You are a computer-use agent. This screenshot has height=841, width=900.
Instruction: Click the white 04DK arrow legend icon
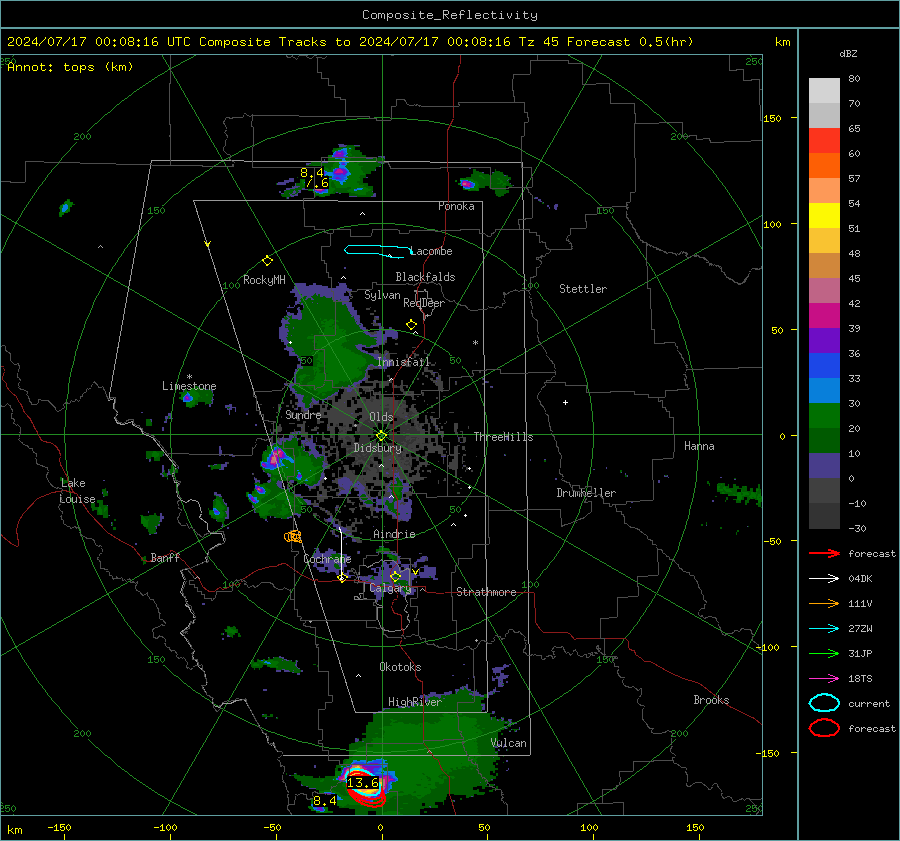pyautogui.click(x=824, y=579)
